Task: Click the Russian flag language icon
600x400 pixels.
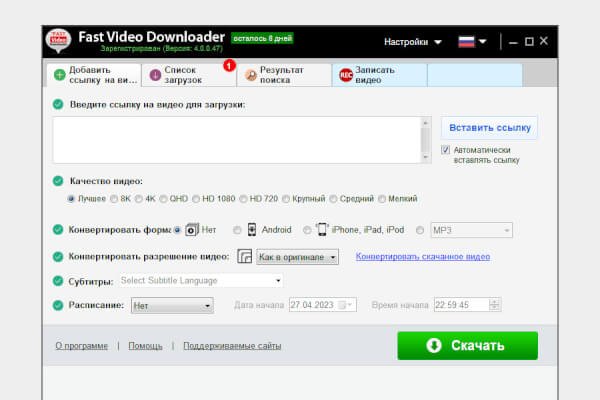Action: coord(466,41)
